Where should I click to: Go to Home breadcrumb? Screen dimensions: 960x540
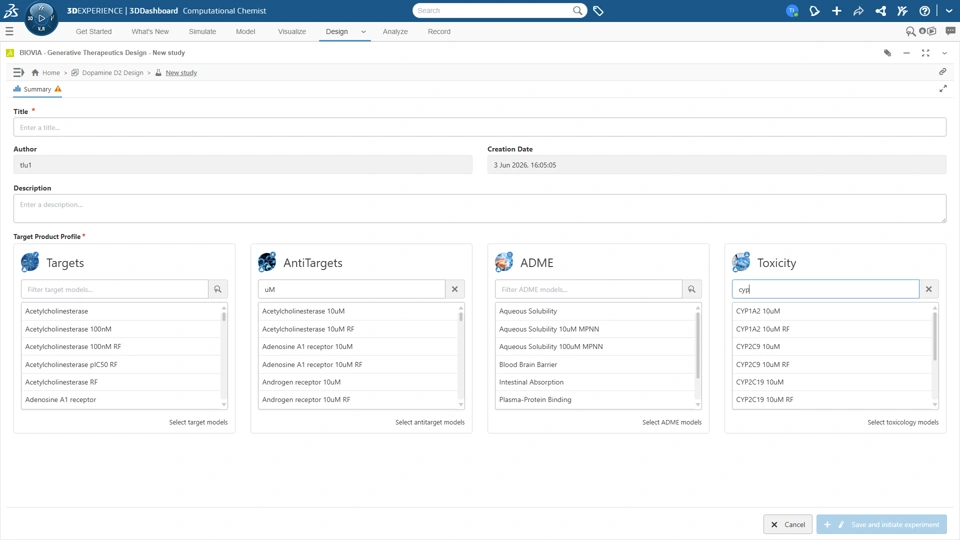pos(46,72)
